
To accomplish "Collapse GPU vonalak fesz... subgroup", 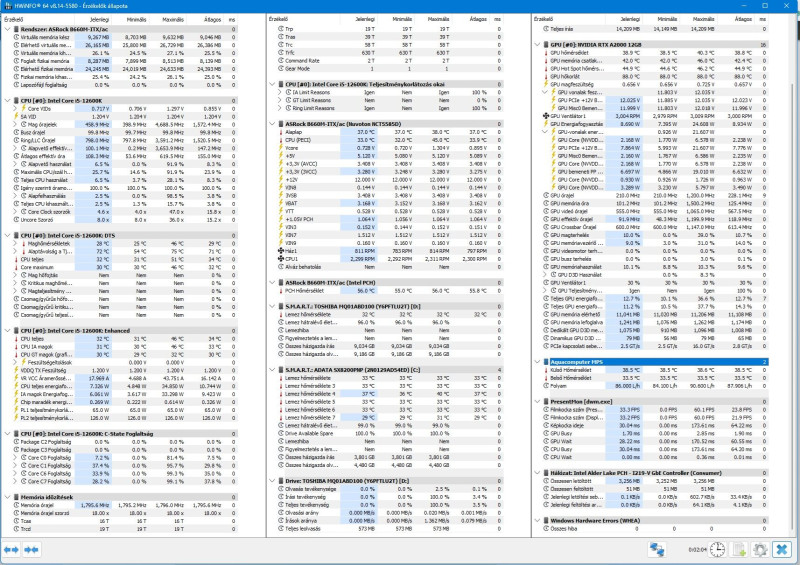I will click(545, 92).
